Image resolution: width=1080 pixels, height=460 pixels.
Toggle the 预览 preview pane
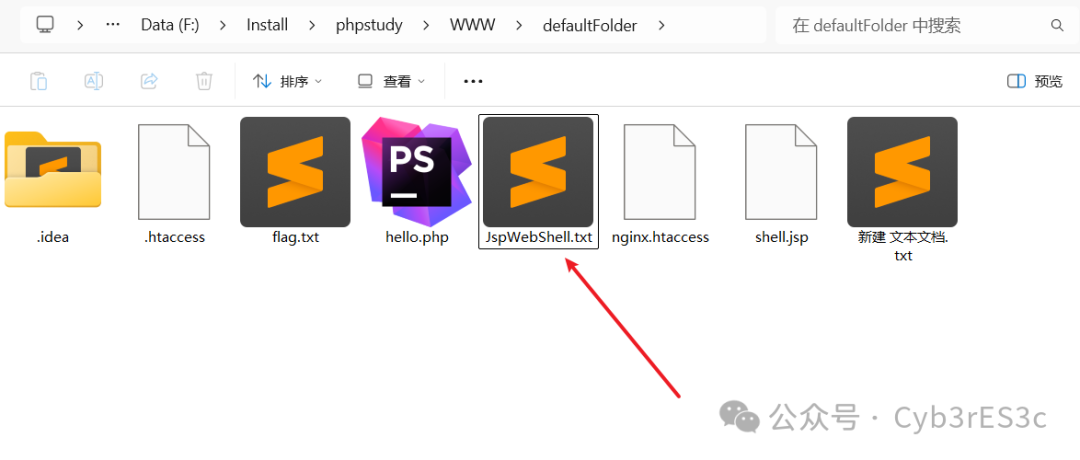click(1035, 81)
